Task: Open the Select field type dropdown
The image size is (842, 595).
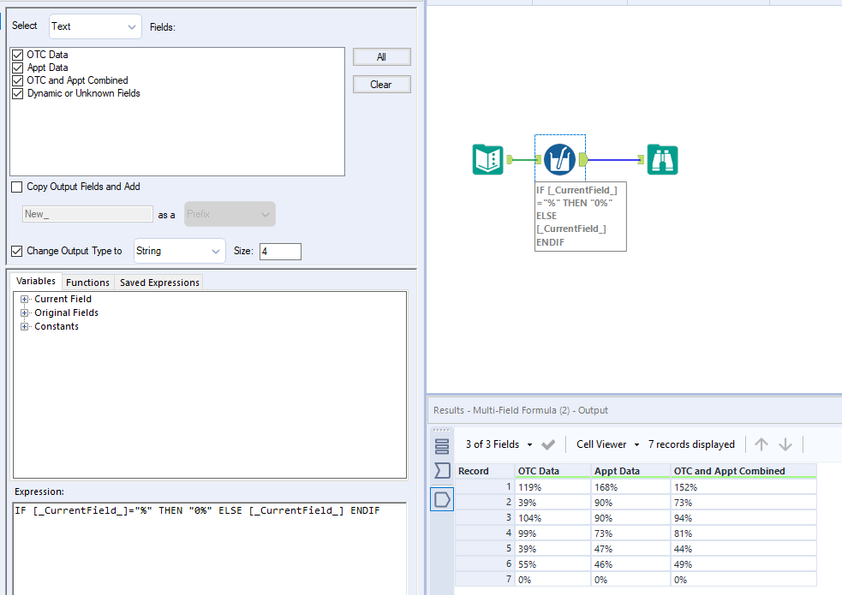Action: [95, 26]
